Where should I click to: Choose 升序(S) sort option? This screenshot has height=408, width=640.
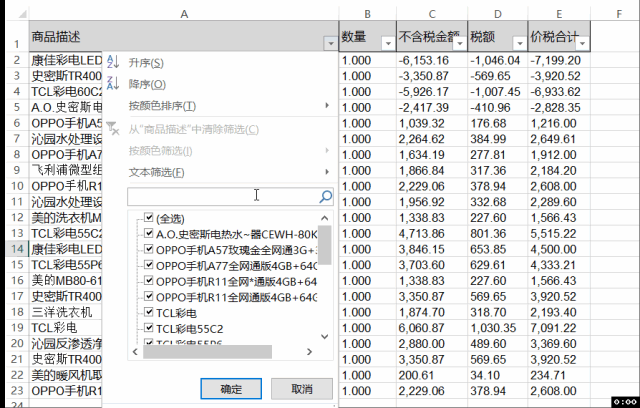pos(146,63)
